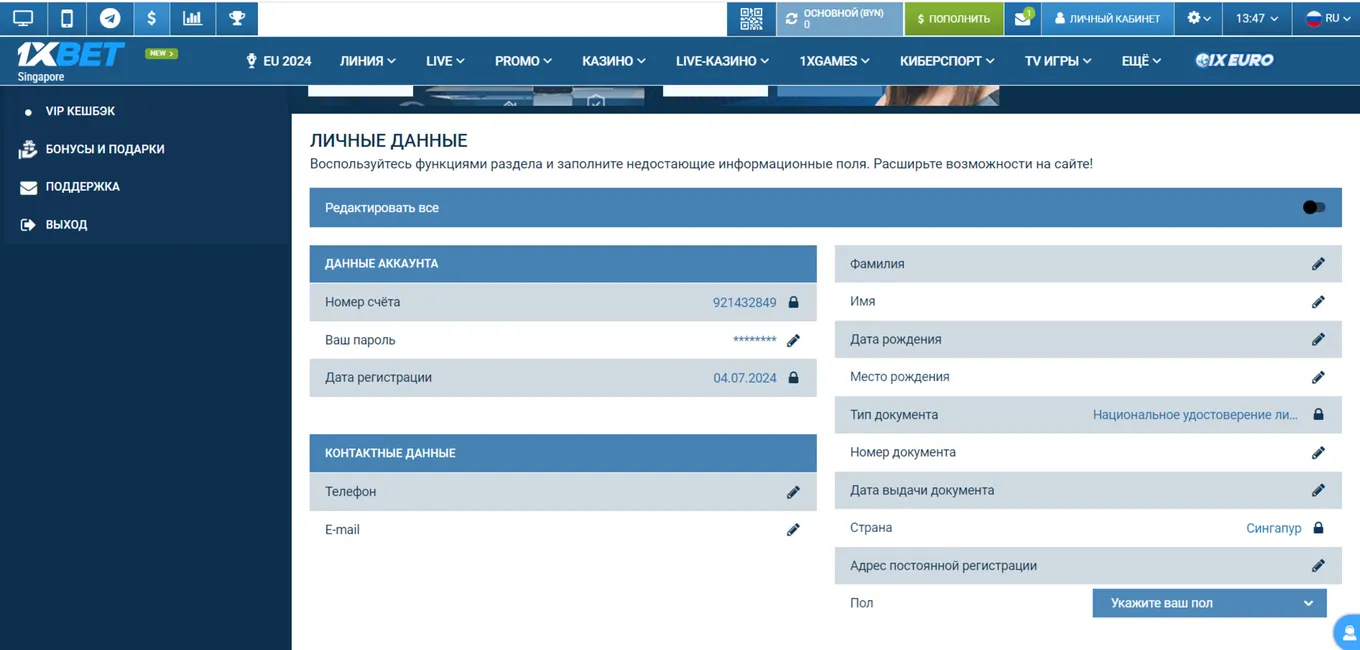Screen dimensions: 1360x650
Task: Click the Сингапур country value
Action: [1273, 528]
